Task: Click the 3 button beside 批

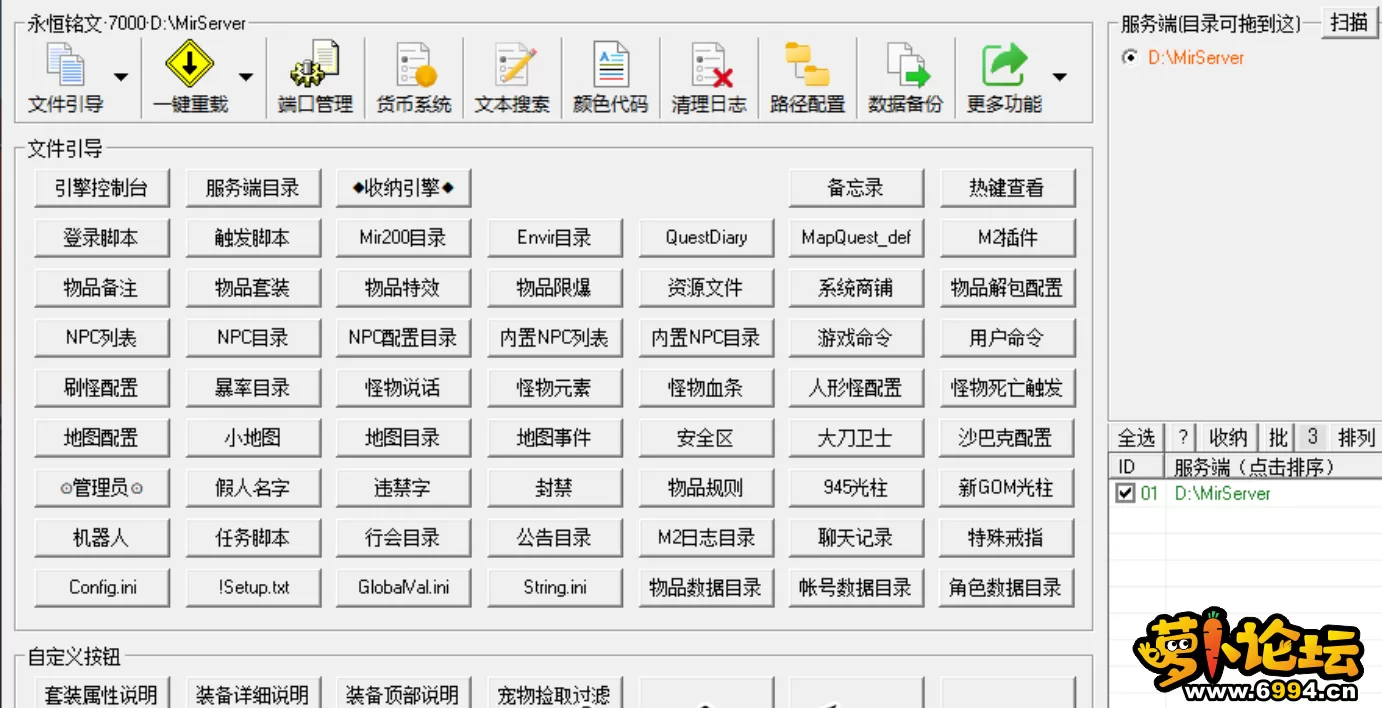Action: [1312, 438]
